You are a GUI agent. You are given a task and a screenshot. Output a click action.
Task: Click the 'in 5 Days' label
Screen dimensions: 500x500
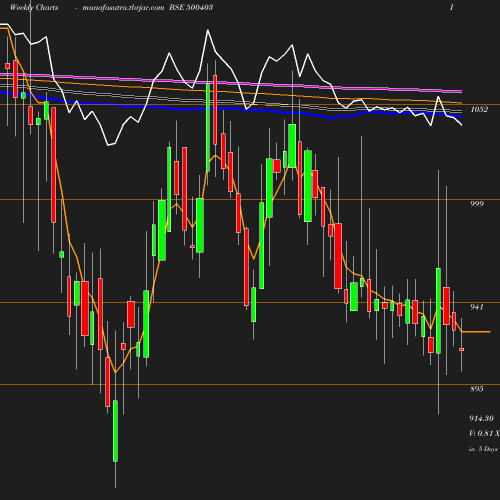click(x=483, y=449)
